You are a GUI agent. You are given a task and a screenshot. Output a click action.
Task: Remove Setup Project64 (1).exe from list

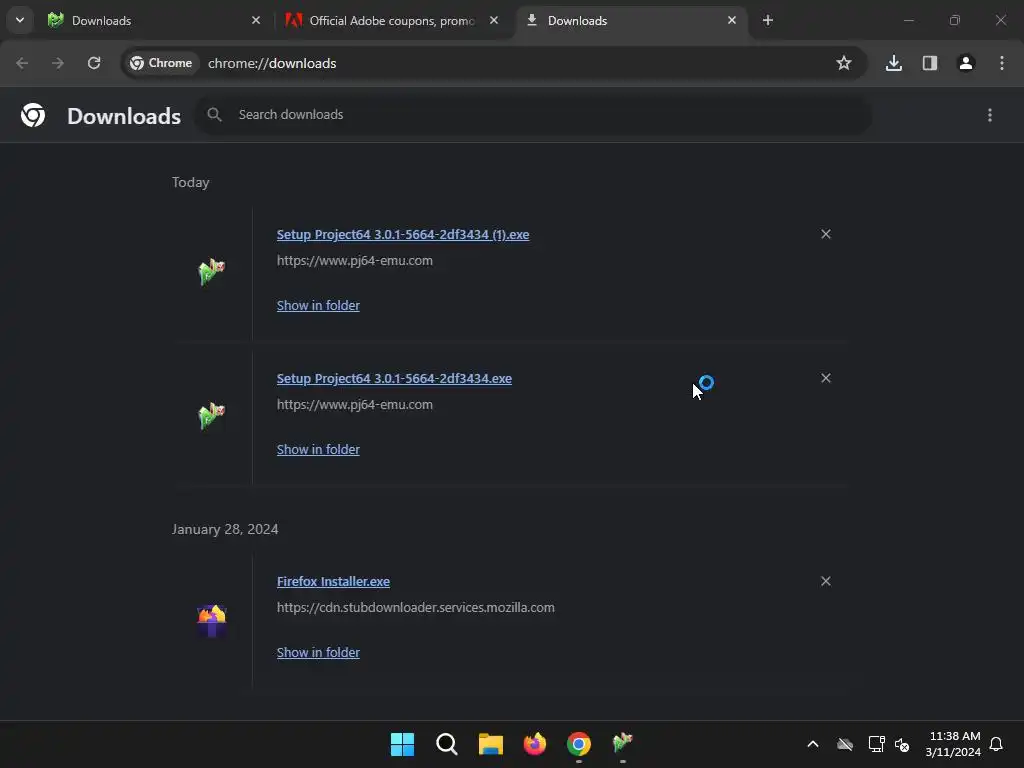click(826, 234)
